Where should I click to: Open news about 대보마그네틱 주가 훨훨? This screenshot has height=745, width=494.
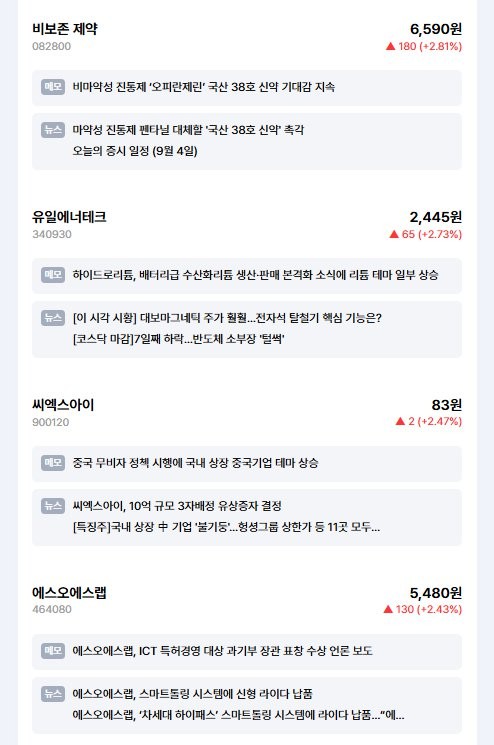point(227,317)
